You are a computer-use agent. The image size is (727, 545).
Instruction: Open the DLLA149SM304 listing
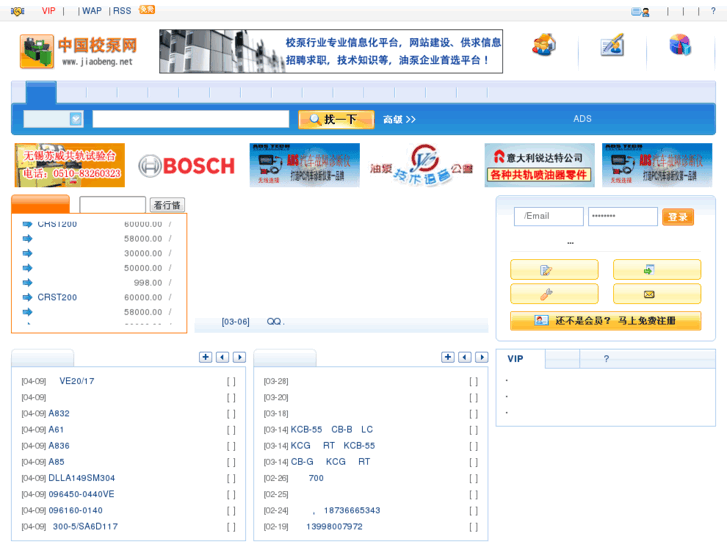pos(82,478)
